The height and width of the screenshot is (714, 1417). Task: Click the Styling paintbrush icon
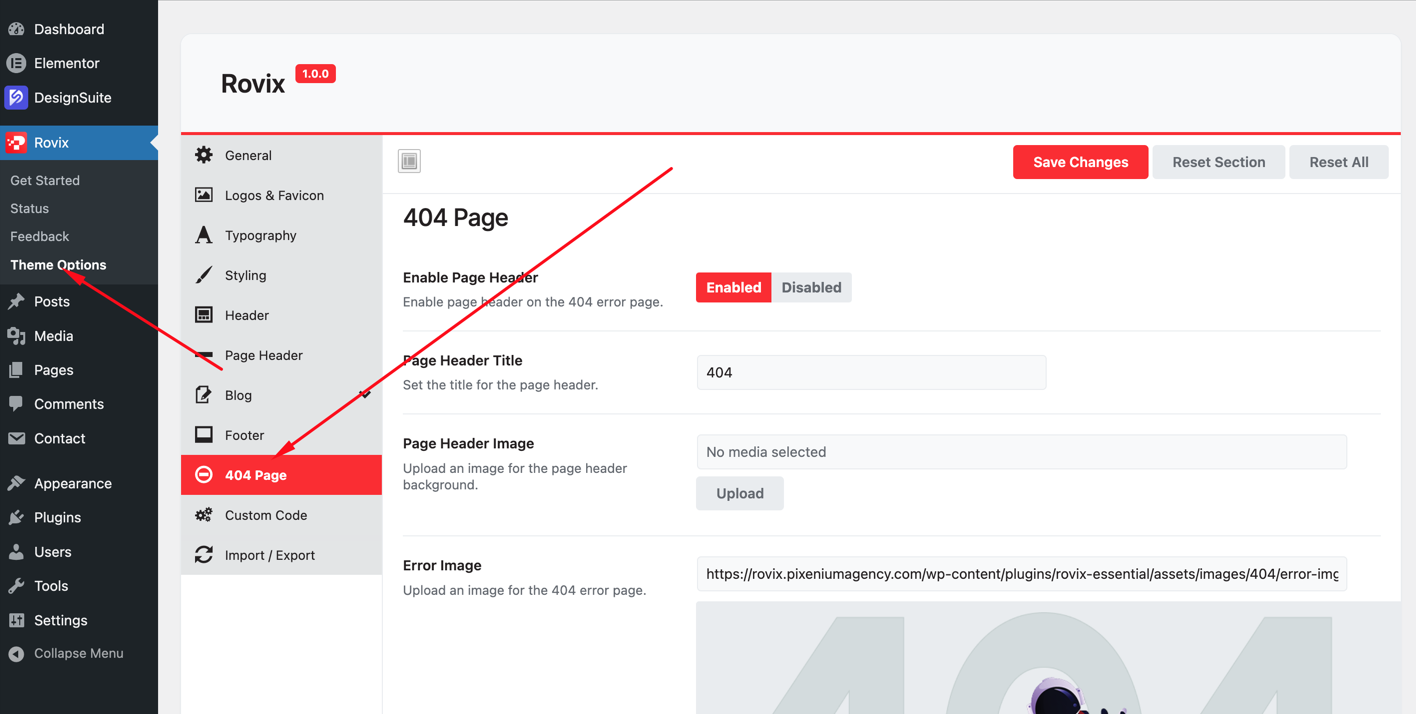pyautogui.click(x=204, y=275)
